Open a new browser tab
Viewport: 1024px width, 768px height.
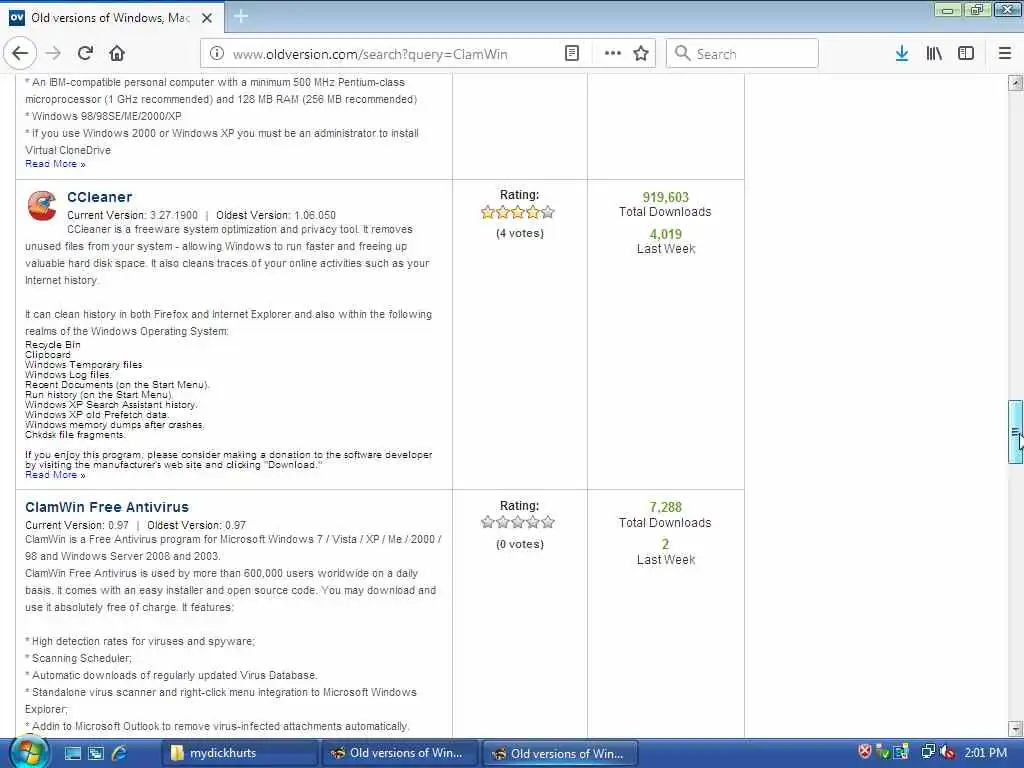[x=241, y=16]
